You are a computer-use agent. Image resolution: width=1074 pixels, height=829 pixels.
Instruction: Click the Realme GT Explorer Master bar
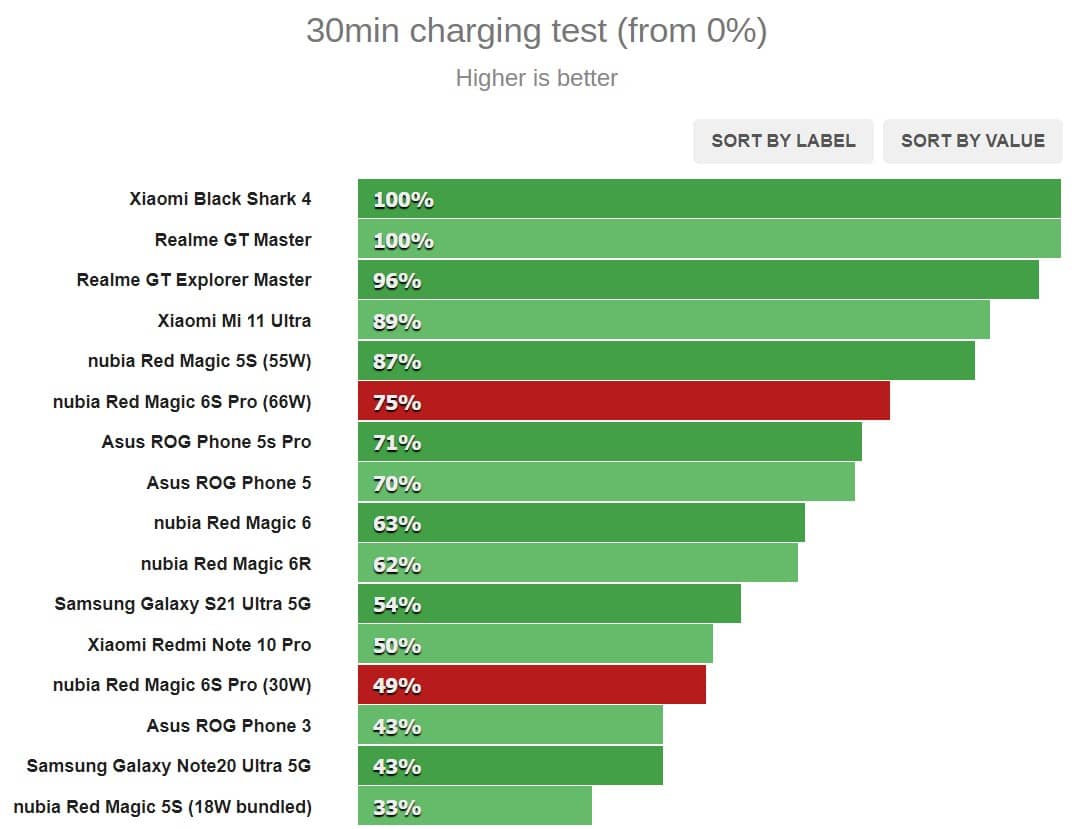[x=698, y=280]
